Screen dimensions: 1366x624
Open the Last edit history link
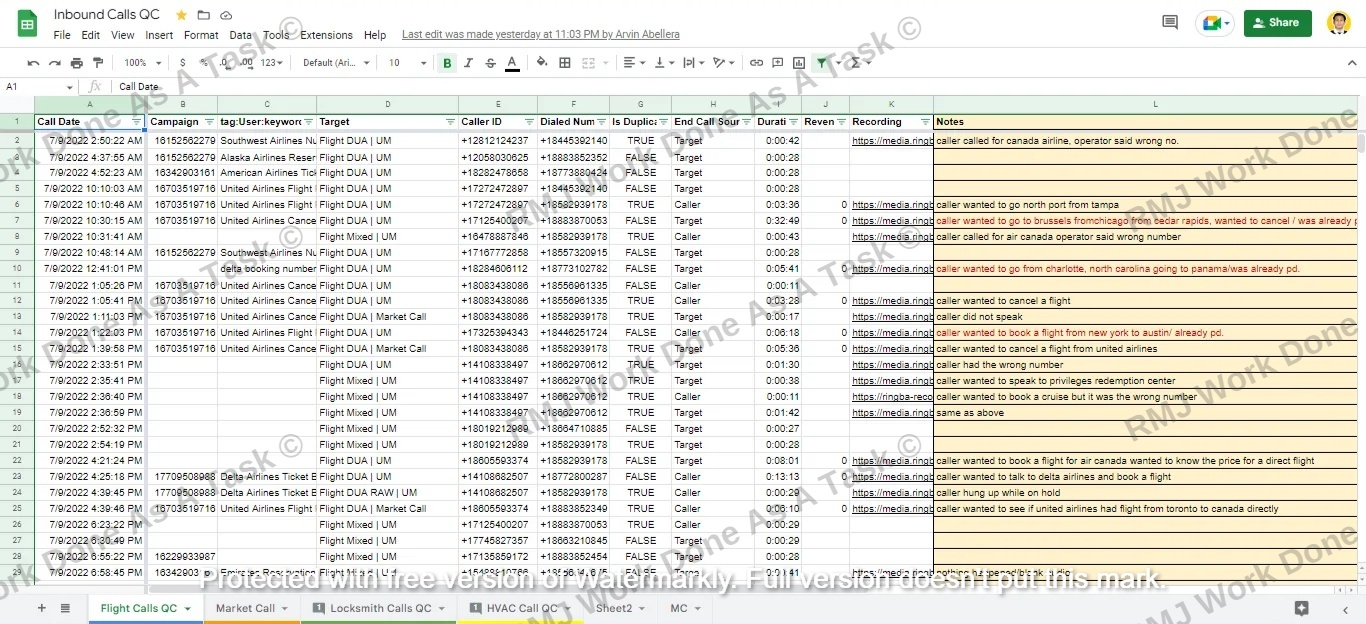[x=540, y=35]
